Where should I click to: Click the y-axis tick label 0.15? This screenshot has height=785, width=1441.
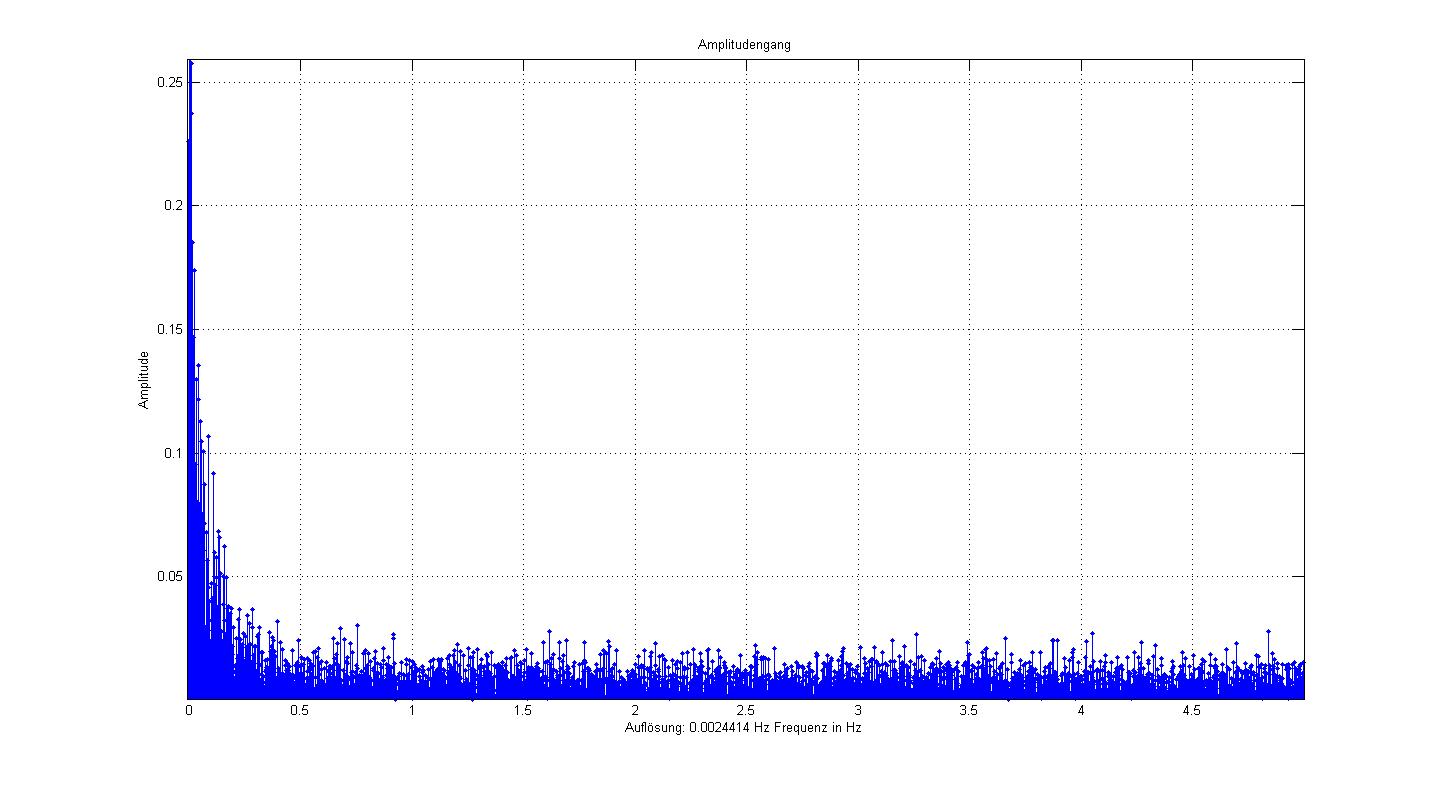pyautogui.click(x=169, y=330)
